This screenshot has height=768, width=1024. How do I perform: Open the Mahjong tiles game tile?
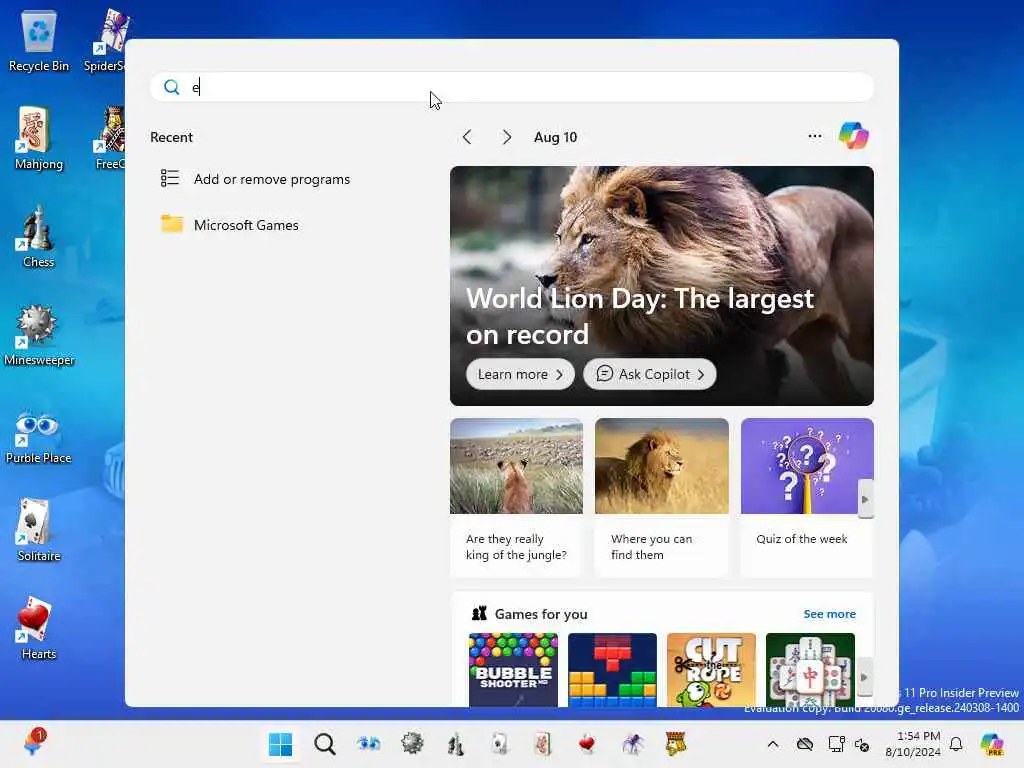coord(810,669)
